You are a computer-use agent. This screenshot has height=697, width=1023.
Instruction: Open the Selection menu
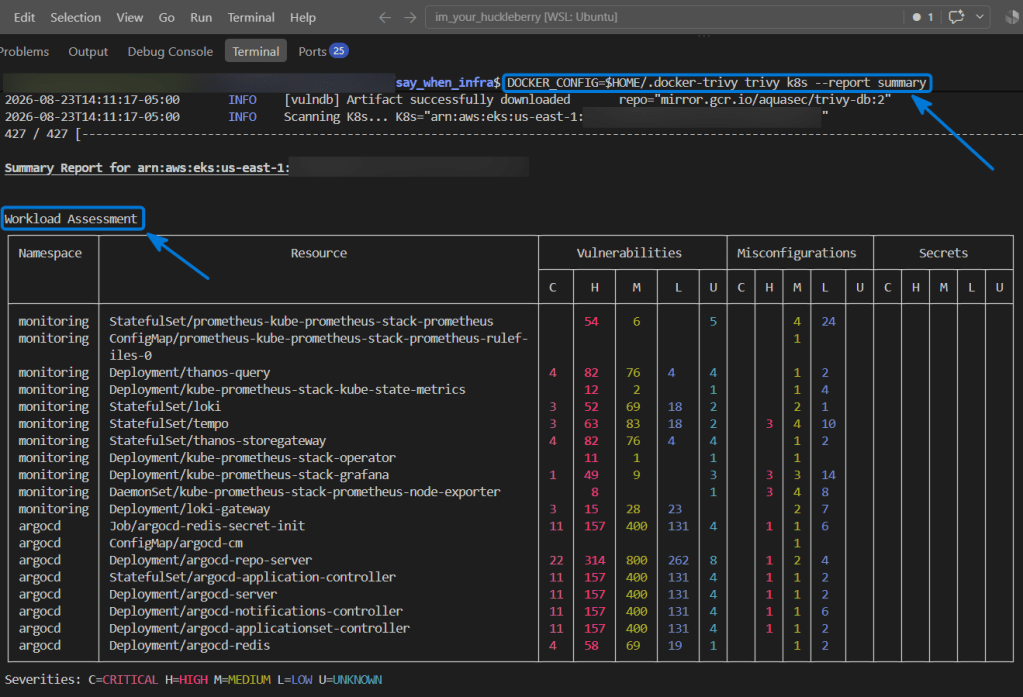[x=76, y=18]
